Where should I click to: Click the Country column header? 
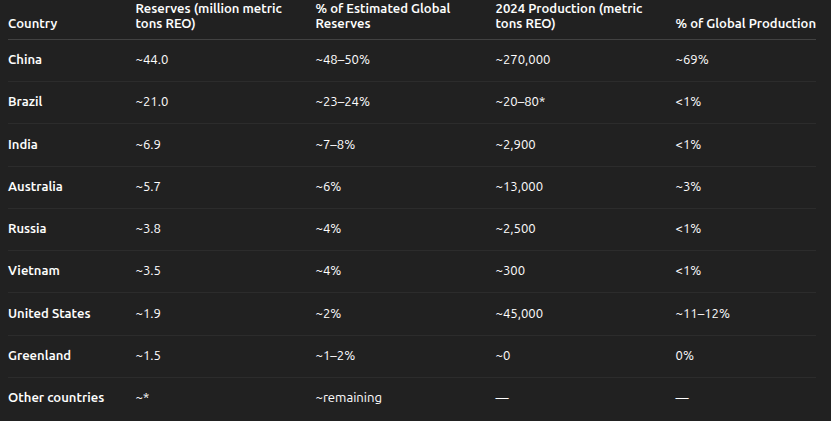32,23
